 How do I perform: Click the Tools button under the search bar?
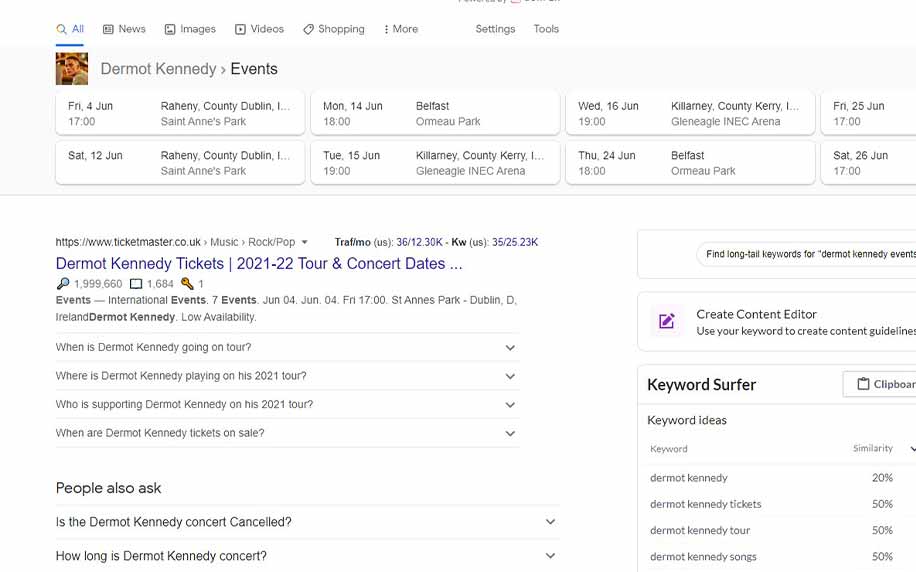[x=546, y=29]
